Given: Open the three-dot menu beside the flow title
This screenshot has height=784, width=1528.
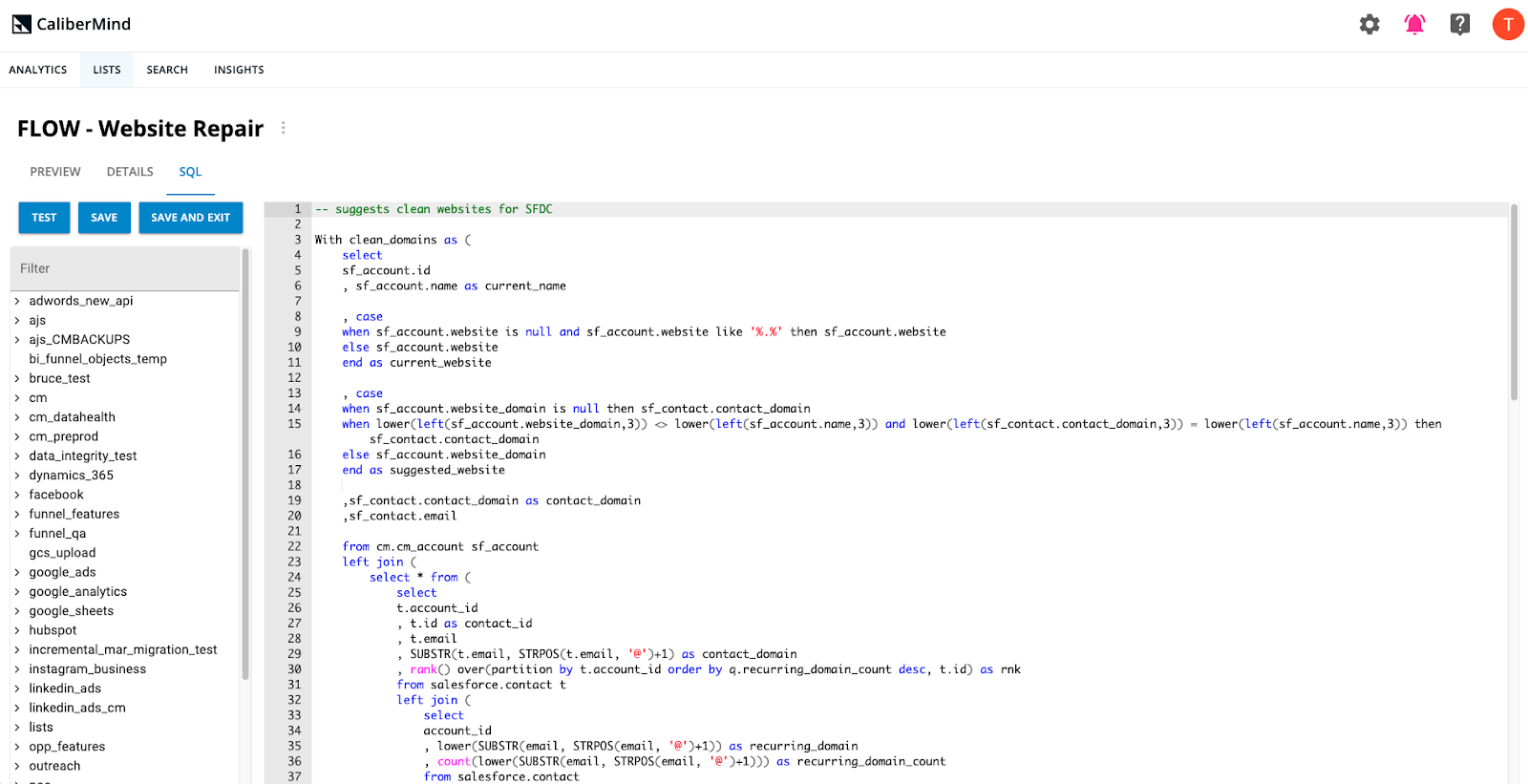Looking at the screenshot, I should tap(283, 128).
